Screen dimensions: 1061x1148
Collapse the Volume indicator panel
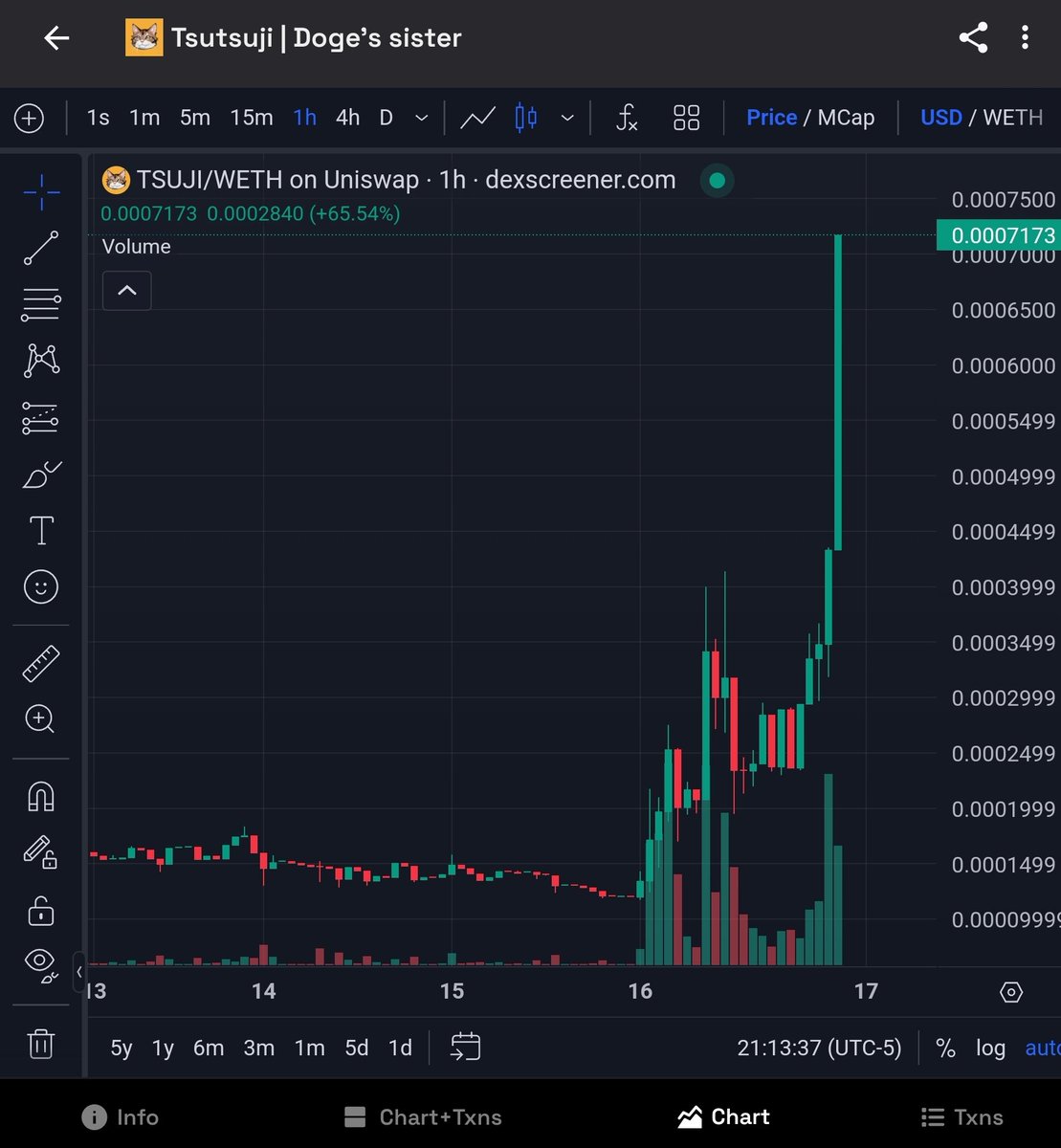126,290
